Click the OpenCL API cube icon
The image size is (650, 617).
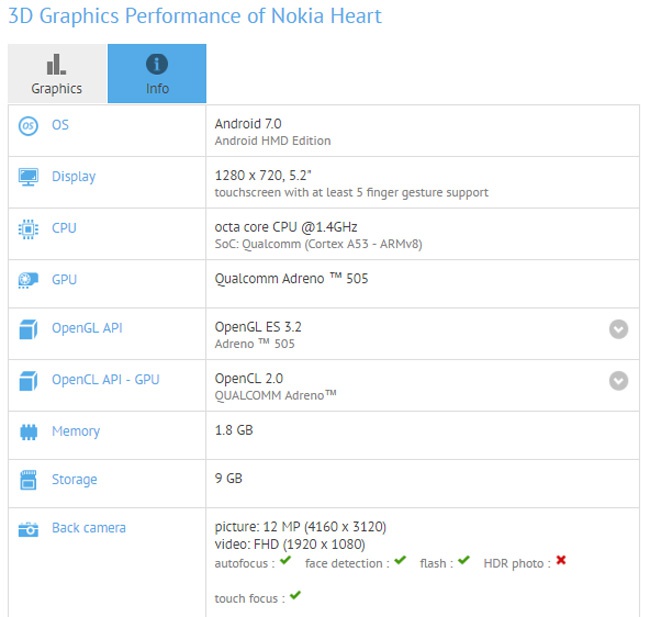(x=28, y=380)
